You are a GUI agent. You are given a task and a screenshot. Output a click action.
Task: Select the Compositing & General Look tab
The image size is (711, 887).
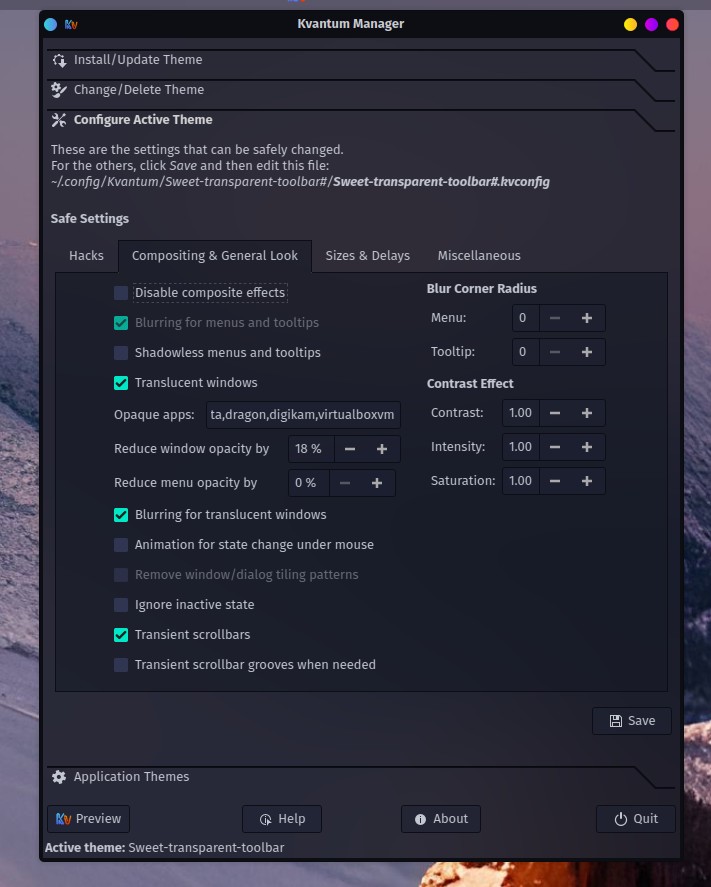(214, 256)
